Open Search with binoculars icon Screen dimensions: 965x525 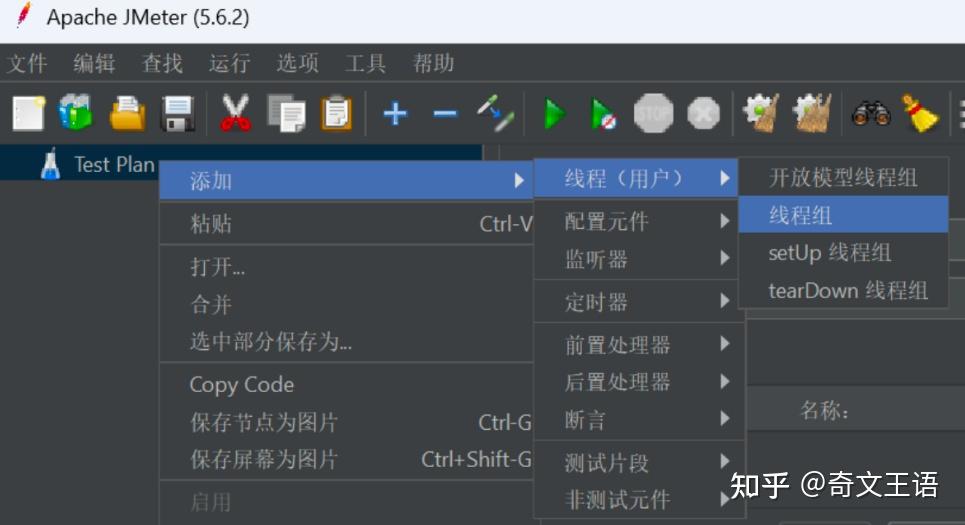coord(871,114)
